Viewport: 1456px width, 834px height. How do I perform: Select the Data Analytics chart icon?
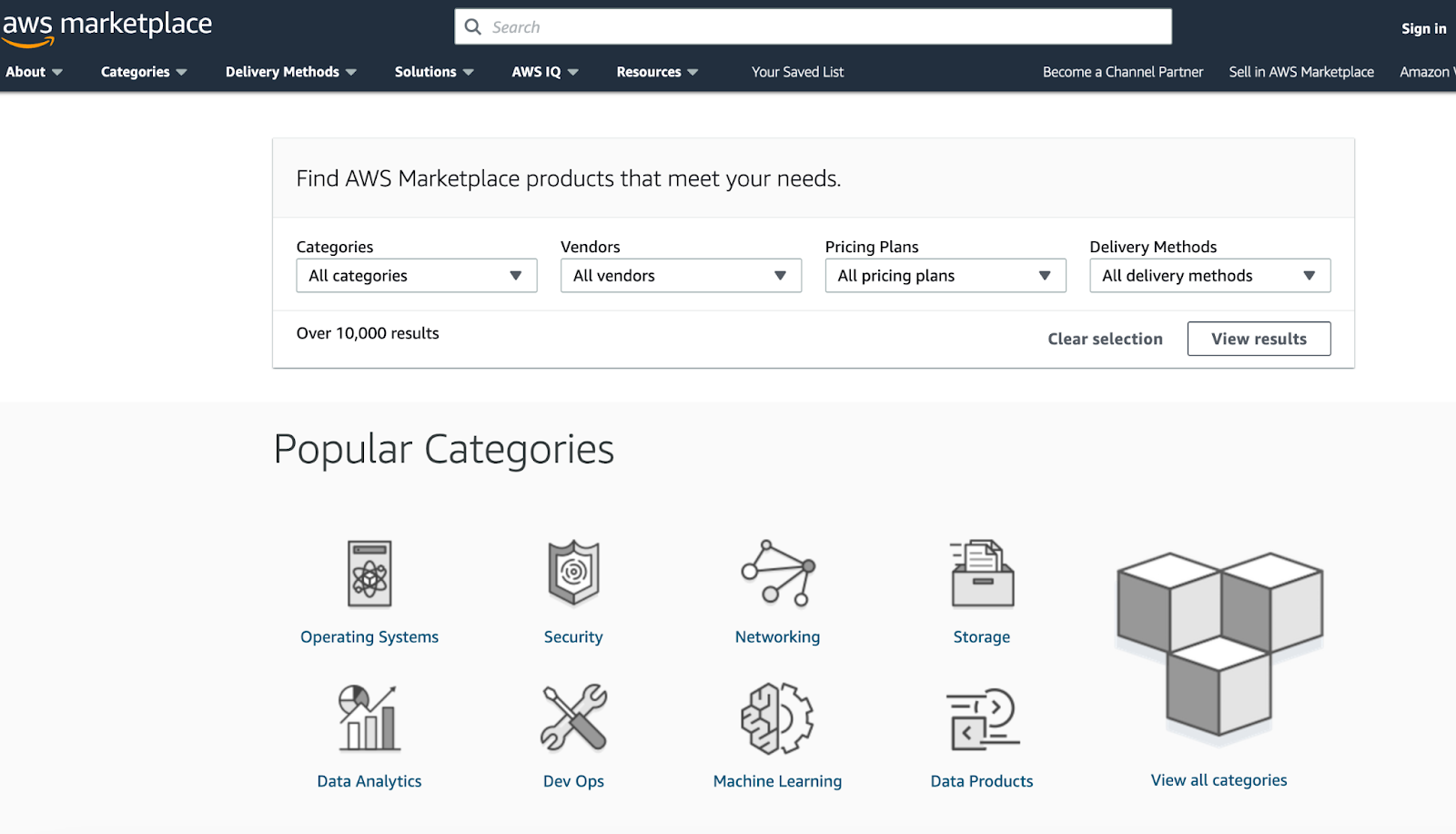point(369,717)
